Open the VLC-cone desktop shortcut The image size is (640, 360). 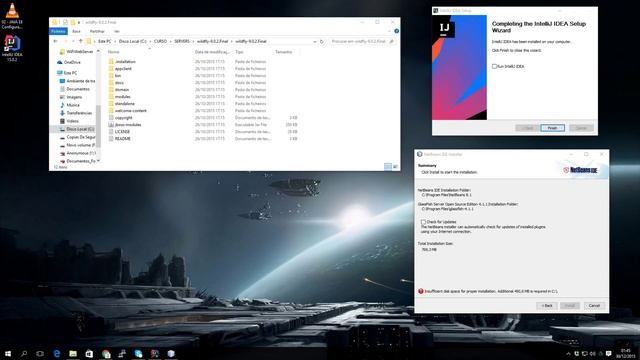(x=12, y=16)
